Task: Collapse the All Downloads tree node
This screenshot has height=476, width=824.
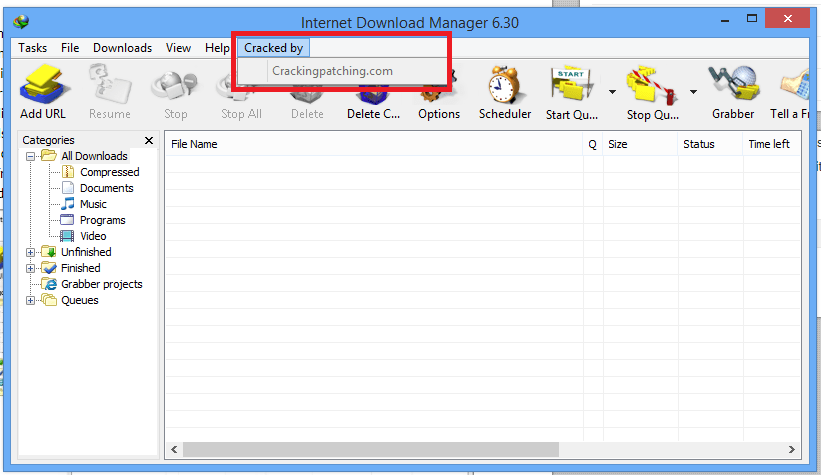Action: click(30, 156)
